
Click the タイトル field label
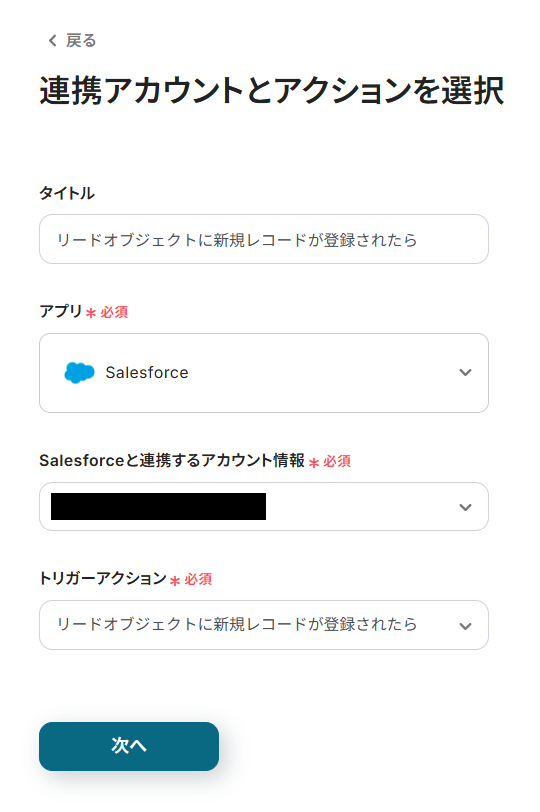[67, 193]
